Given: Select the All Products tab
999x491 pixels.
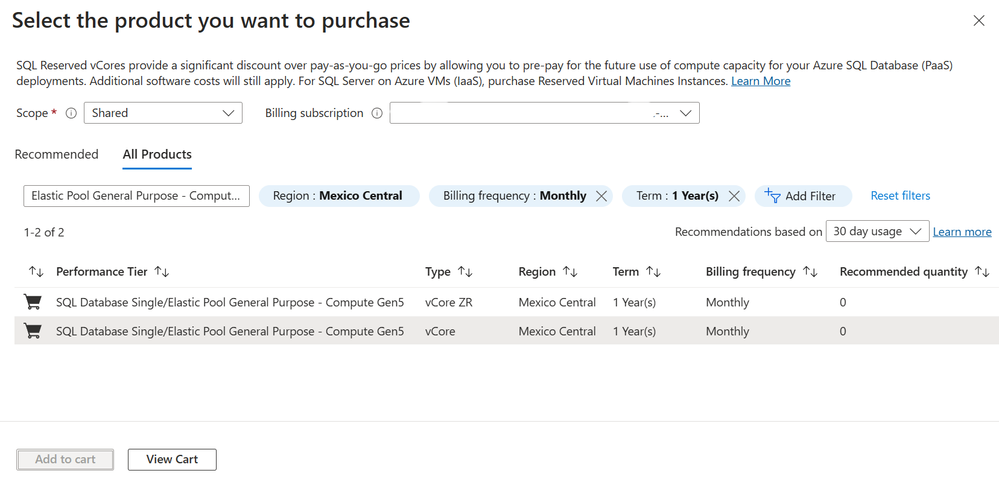Looking at the screenshot, I should [157, 154].
